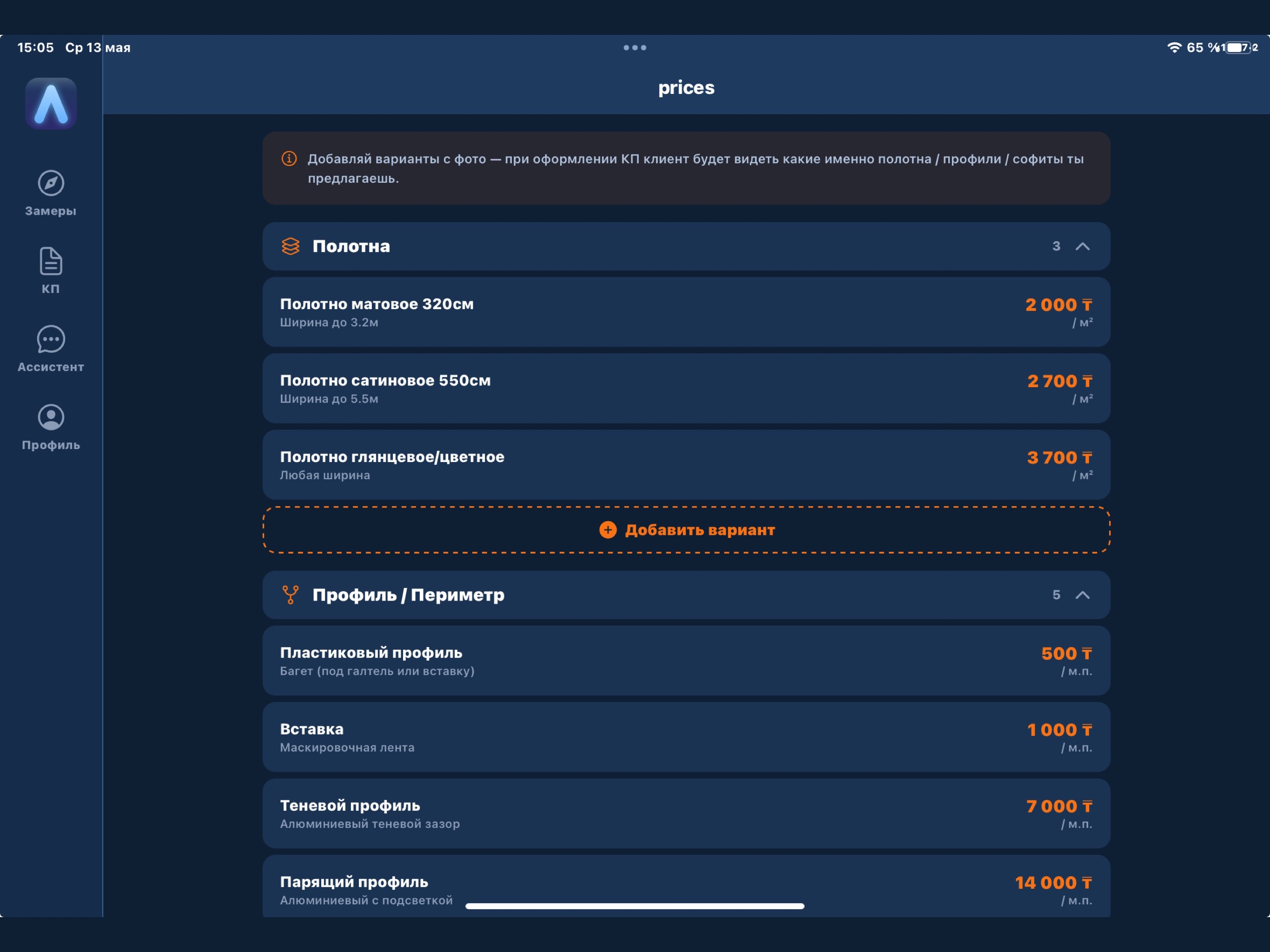Image resolution: width=1270 pixels, height=952 pixels.
Task: Tap the layers icon beside Полотна
Action: [x=291, y=246]
